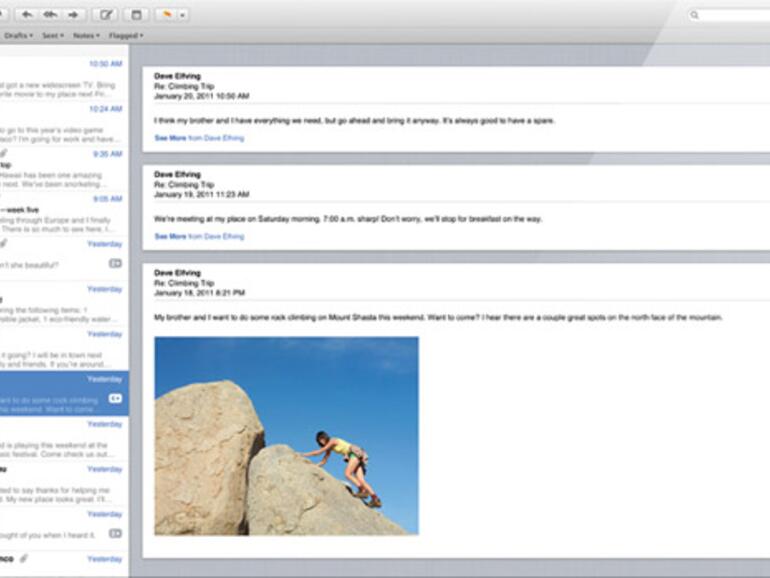This screenshot has height=578, width=770.
Task: Select the highlighted rock climbing message
Action: point(64,394)
